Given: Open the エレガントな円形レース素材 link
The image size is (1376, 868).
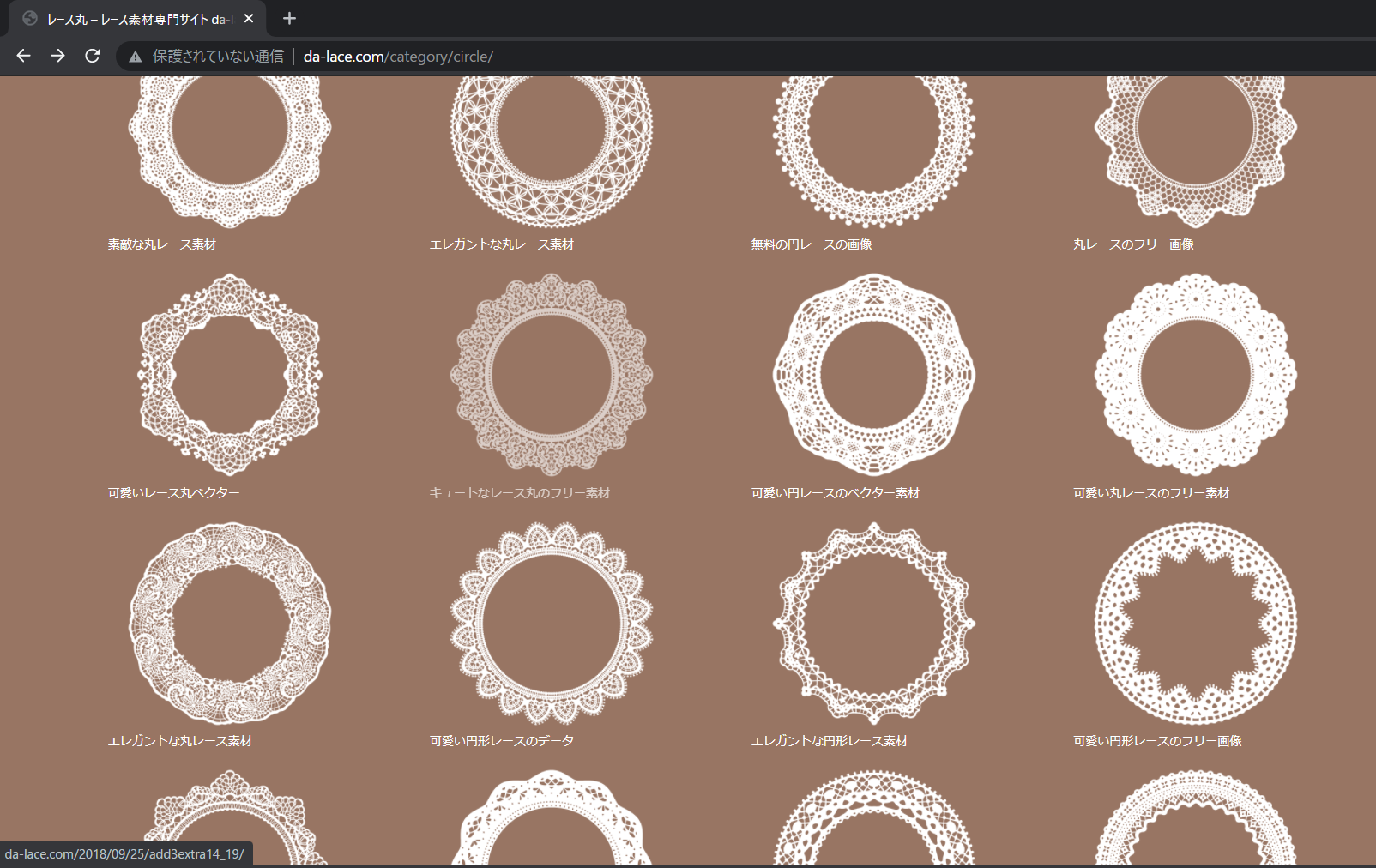Looking at the screenshot, I should pos(830,741).
